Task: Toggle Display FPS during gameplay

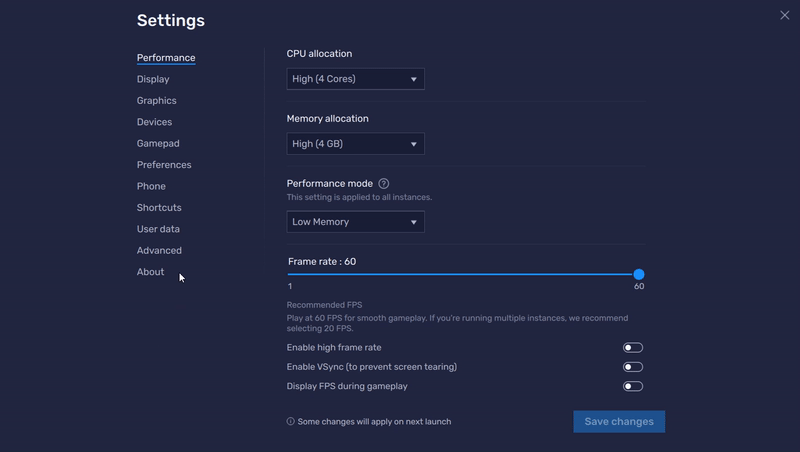Action: tap(632, 386)
